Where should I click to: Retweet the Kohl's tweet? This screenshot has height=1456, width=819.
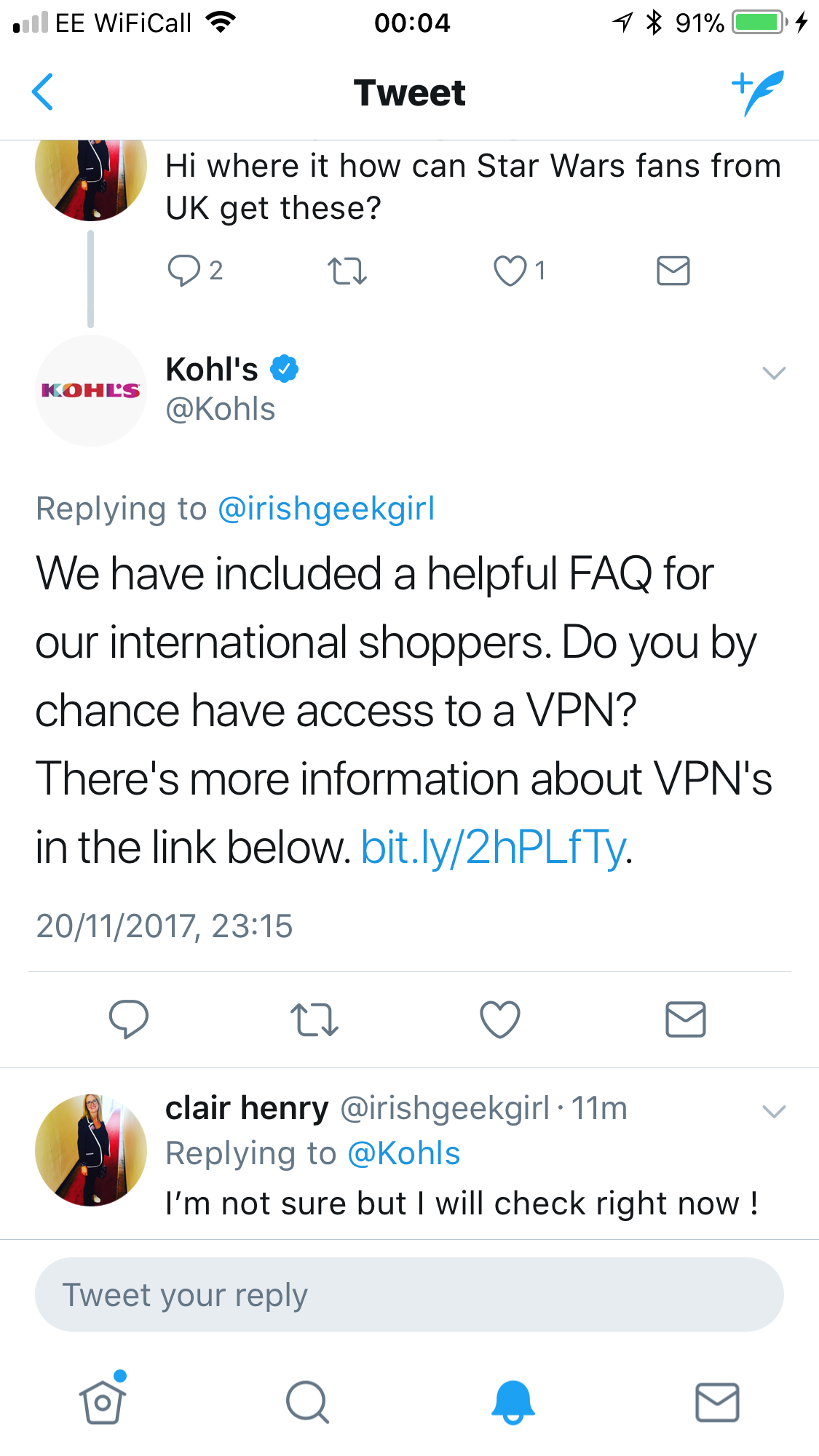(x=314, y=1019)
